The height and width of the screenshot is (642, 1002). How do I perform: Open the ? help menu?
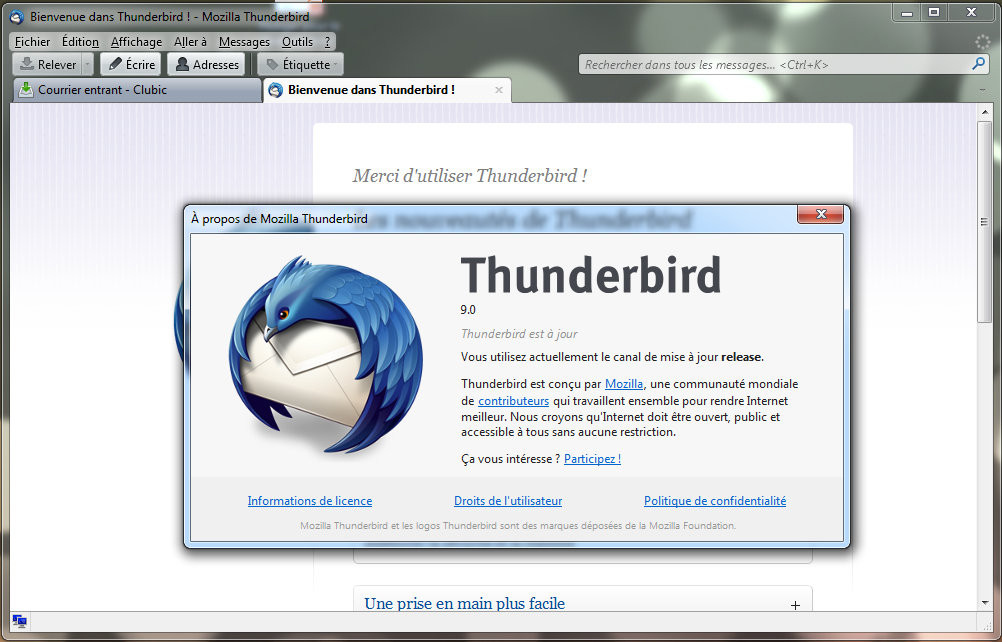327,42
